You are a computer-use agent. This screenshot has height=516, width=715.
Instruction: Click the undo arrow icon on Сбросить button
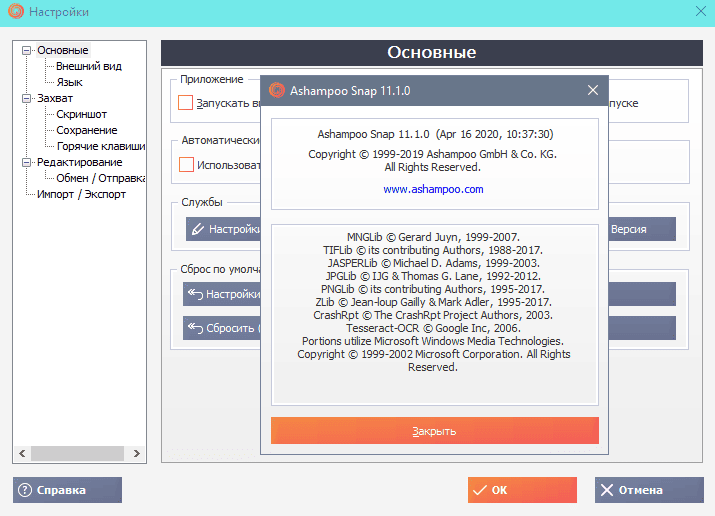coord(195,328)
